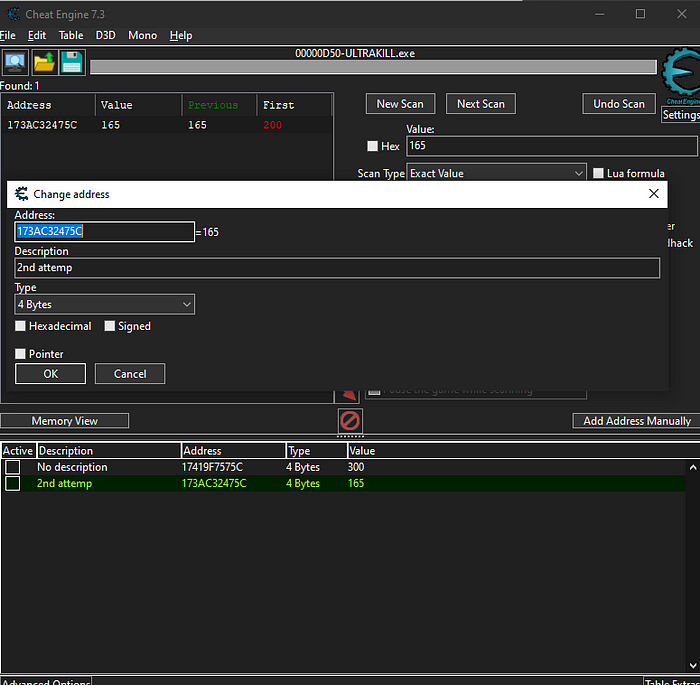Viewport: 700px width, 685px height.
Task: Toggle the Signed checkbox
Action: coord(109,326)
